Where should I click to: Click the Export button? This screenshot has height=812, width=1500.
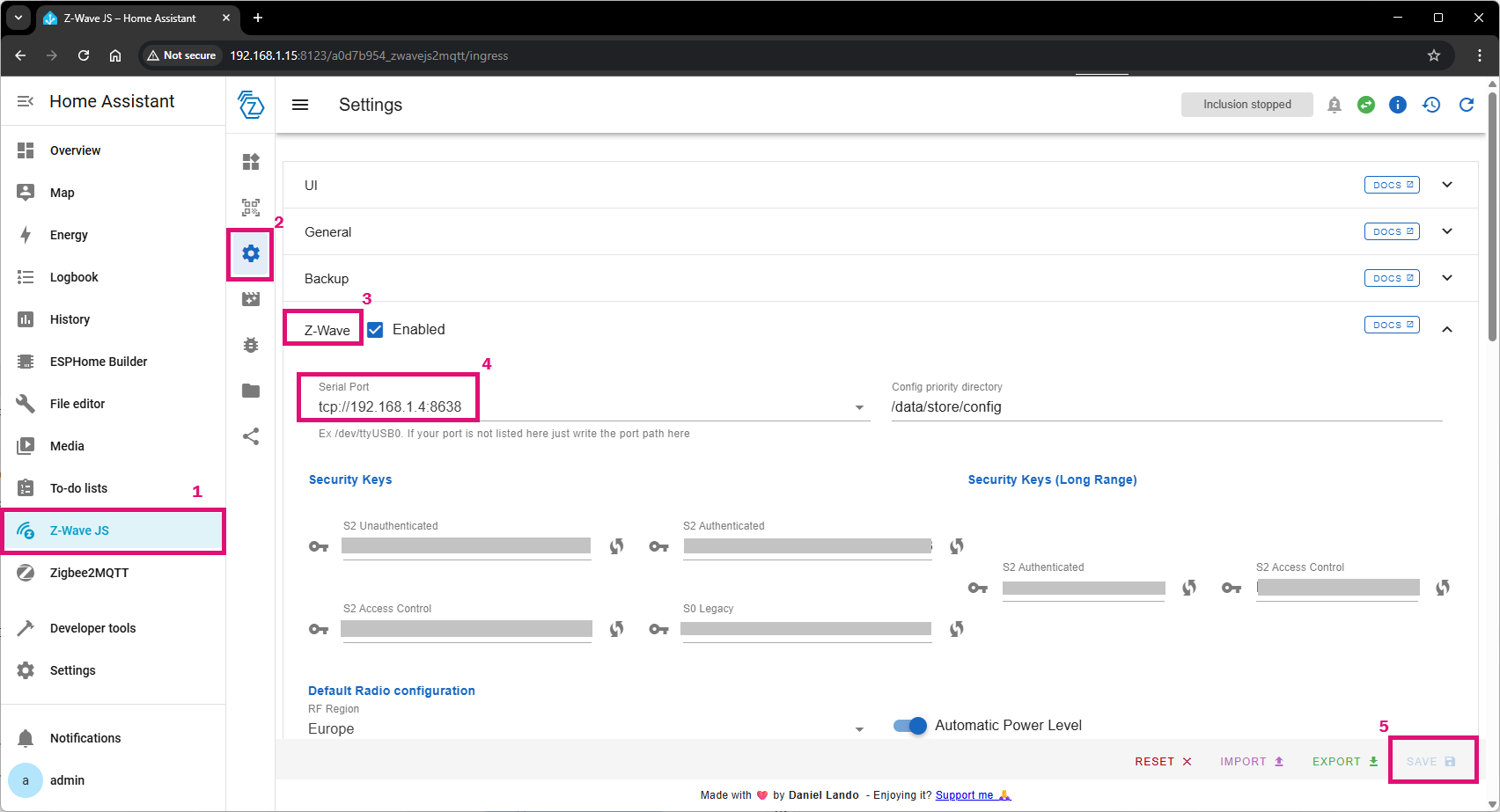[x=1344, y=762]
